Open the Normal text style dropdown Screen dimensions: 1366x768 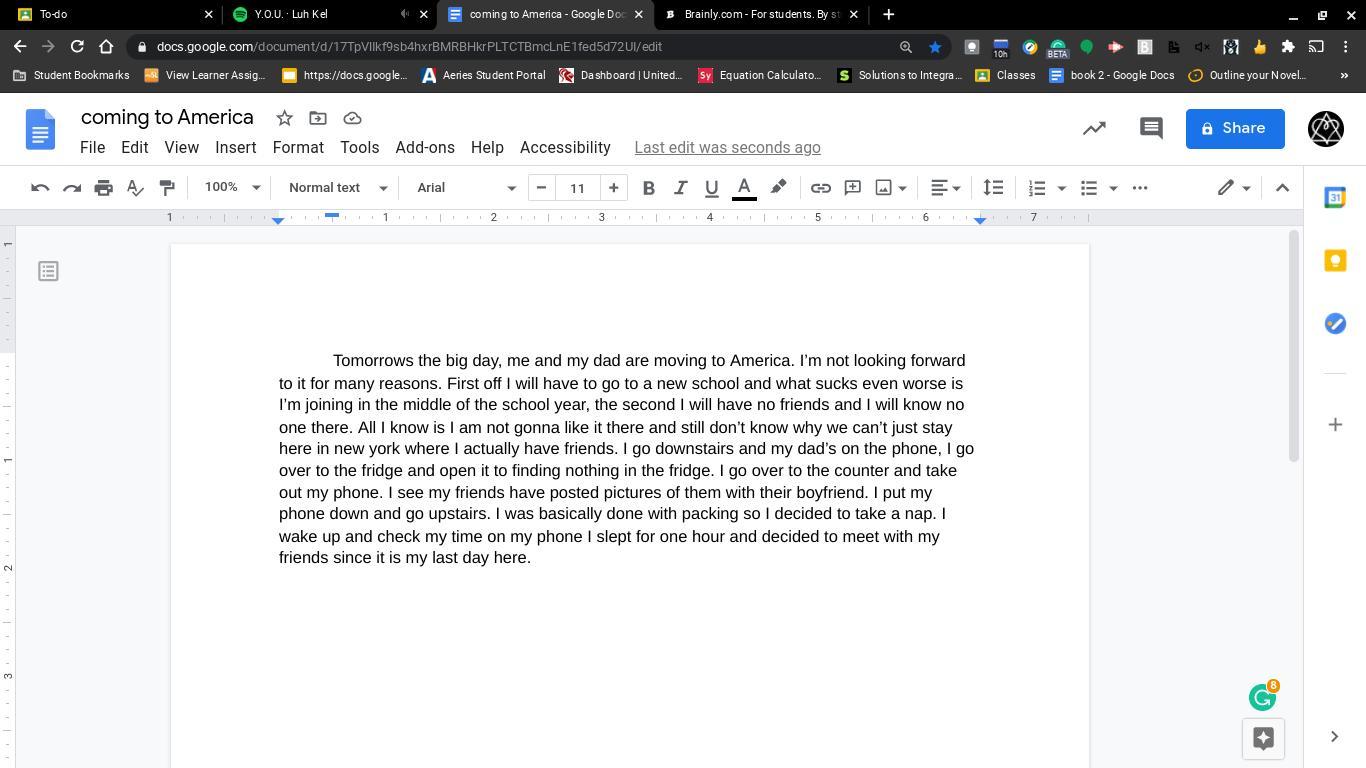[337, 188]
